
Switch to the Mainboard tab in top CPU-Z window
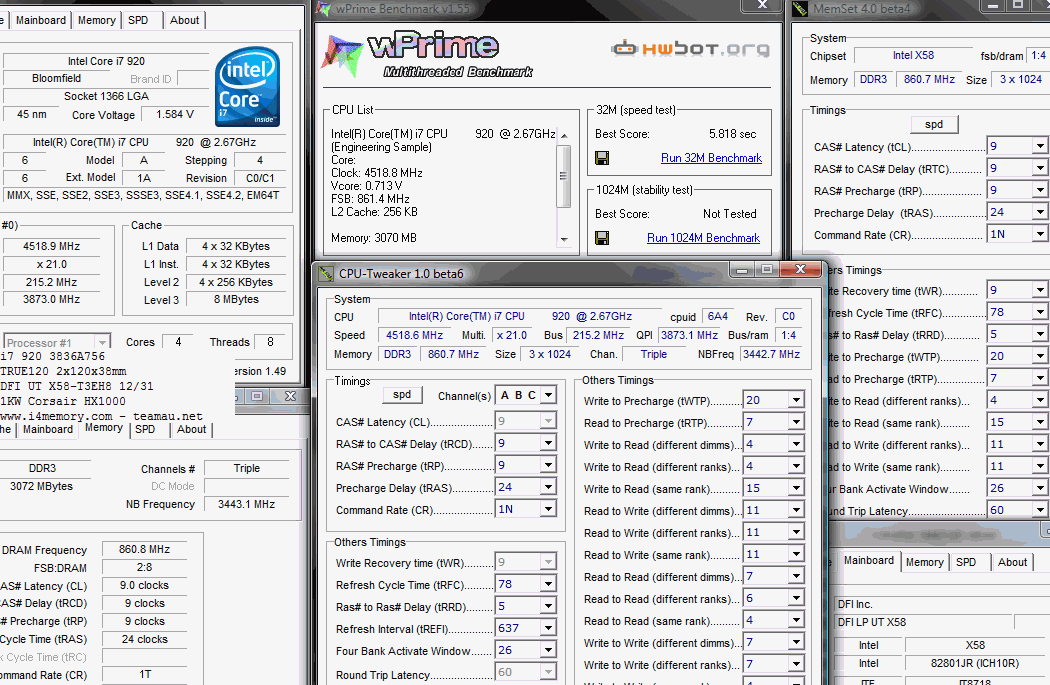click(x=41, y=20)
